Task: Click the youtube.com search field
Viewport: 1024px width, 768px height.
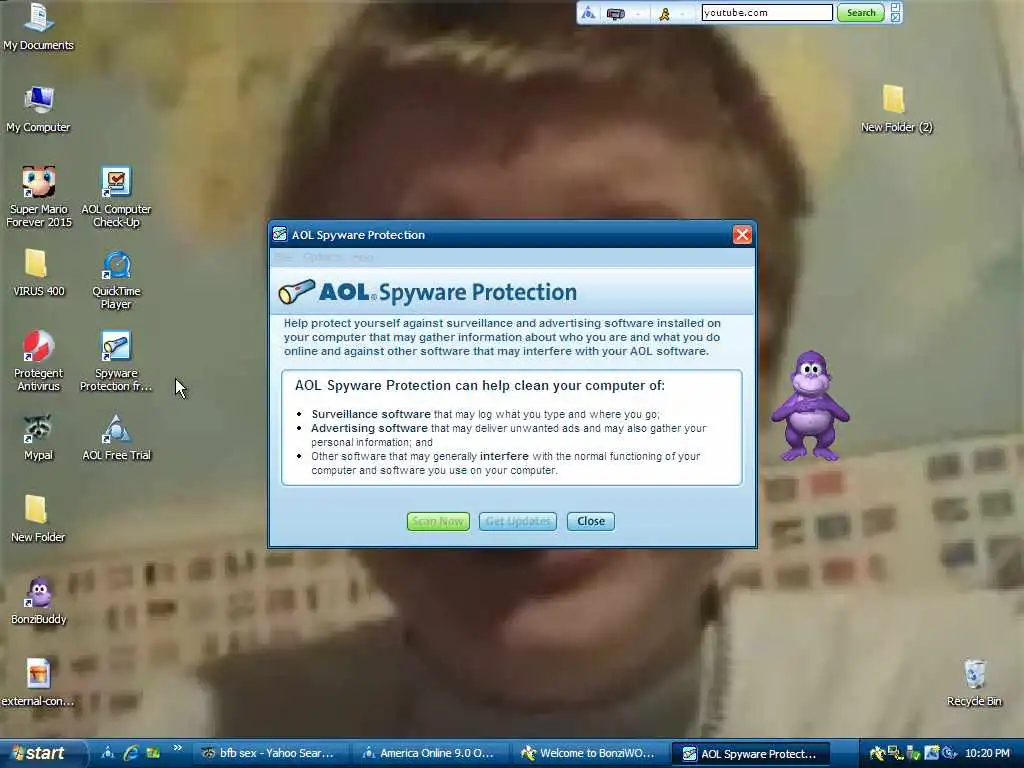Action: tap(767, 13)
